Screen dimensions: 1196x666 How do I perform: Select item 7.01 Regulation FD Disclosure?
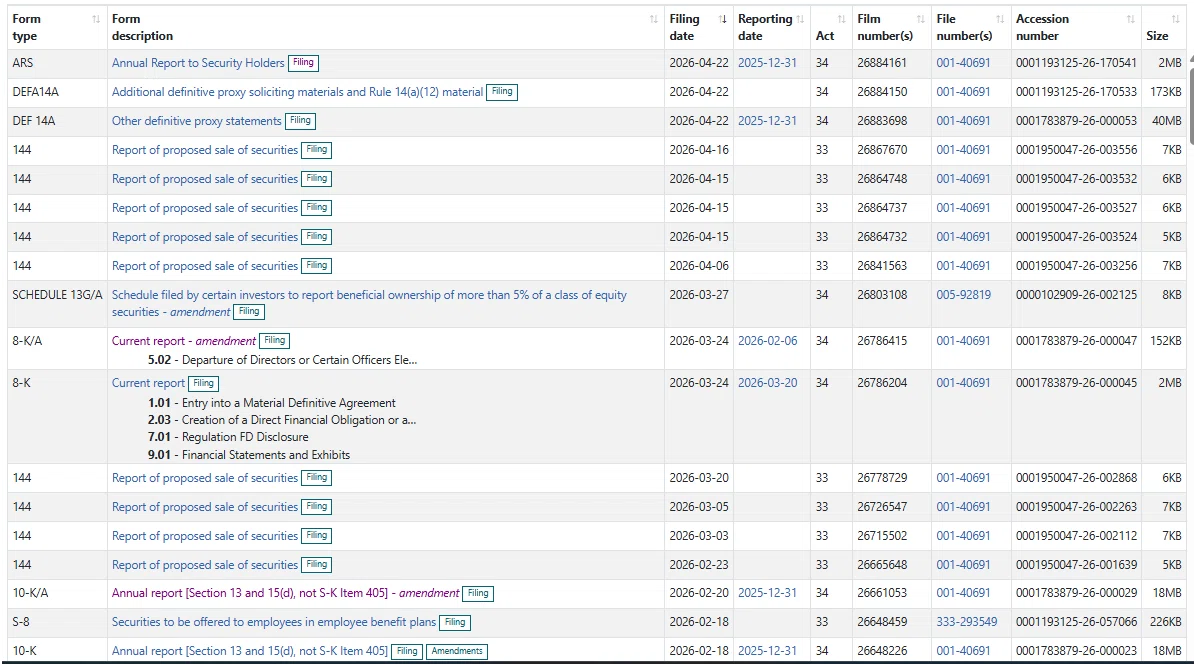228,437
